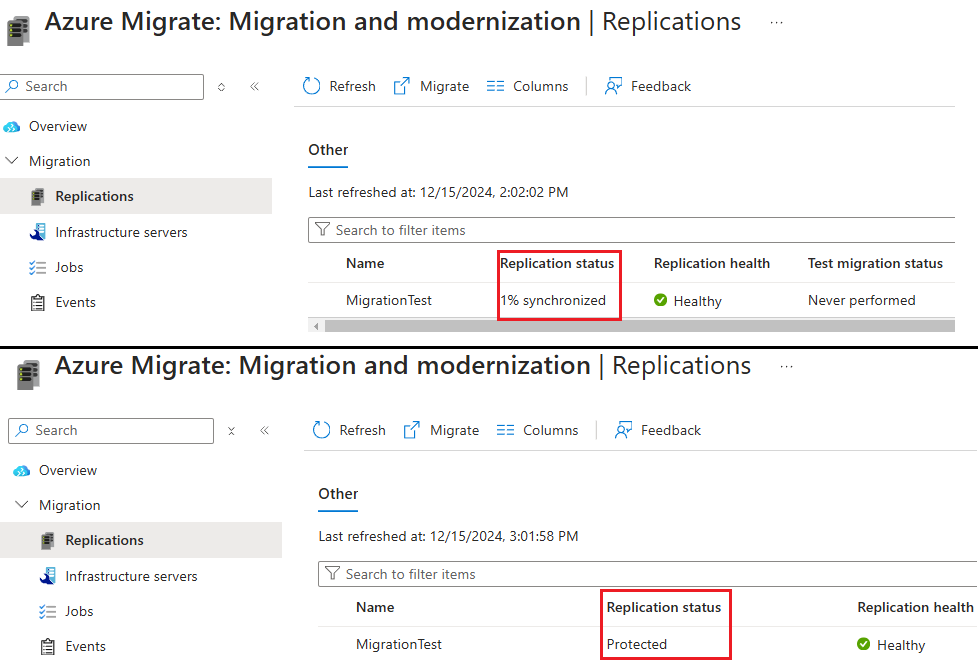Select the Other tab in bottom panel
The width and height of the screenshot is (978, 660).
[x=338, y=494]
